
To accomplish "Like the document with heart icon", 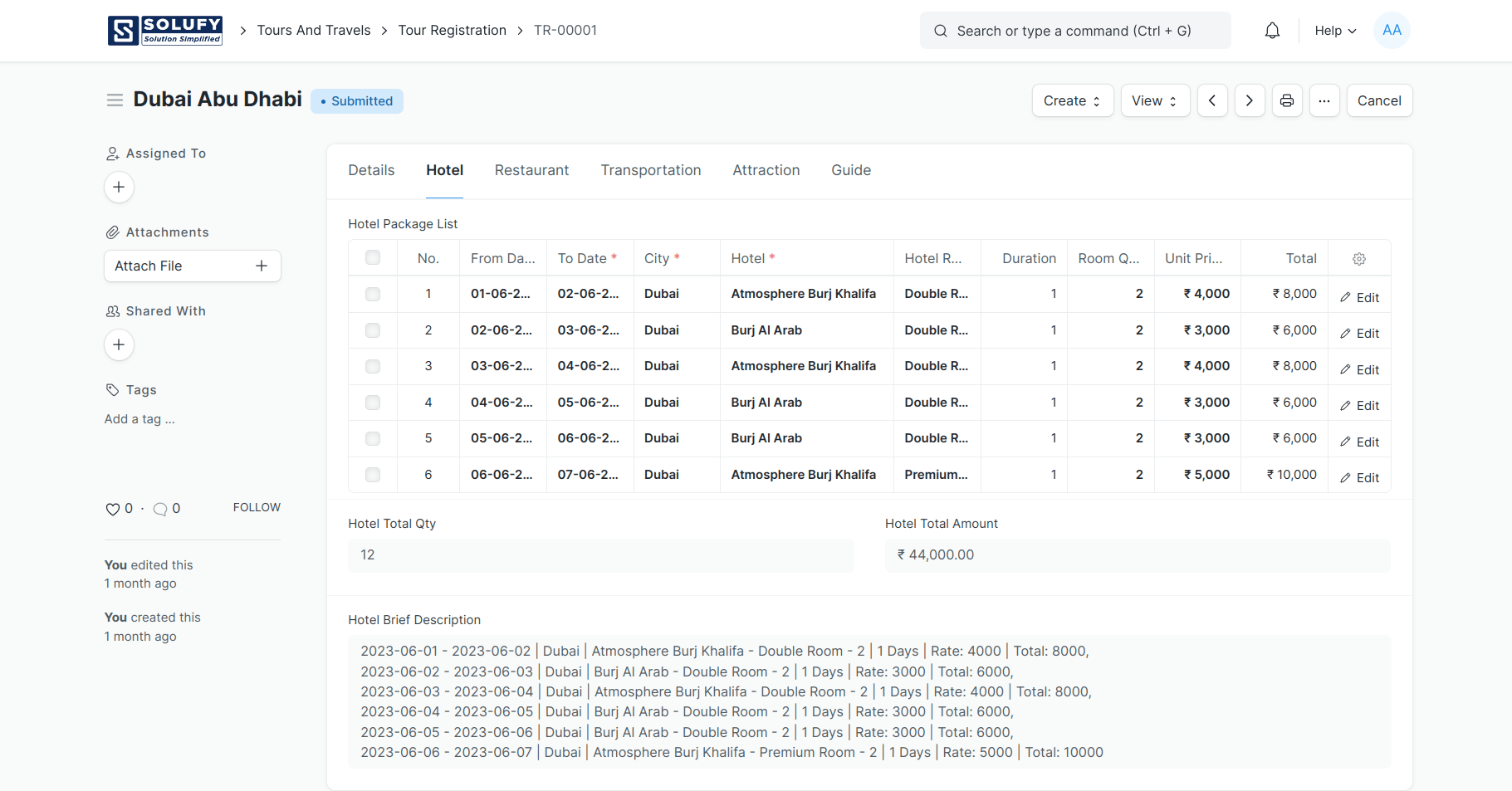I will (113, 509).
